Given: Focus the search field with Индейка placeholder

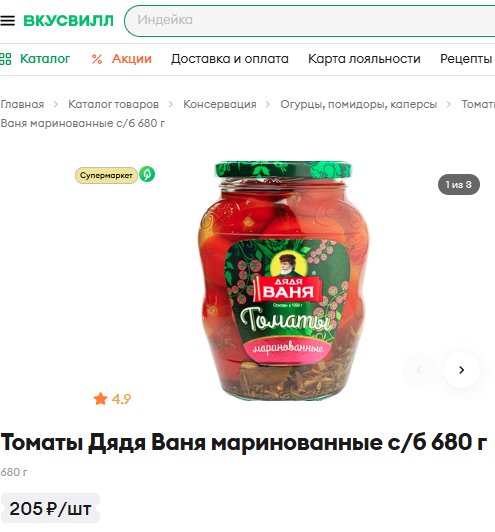Looking at the screenshot, I should click(x=309, y=21).
